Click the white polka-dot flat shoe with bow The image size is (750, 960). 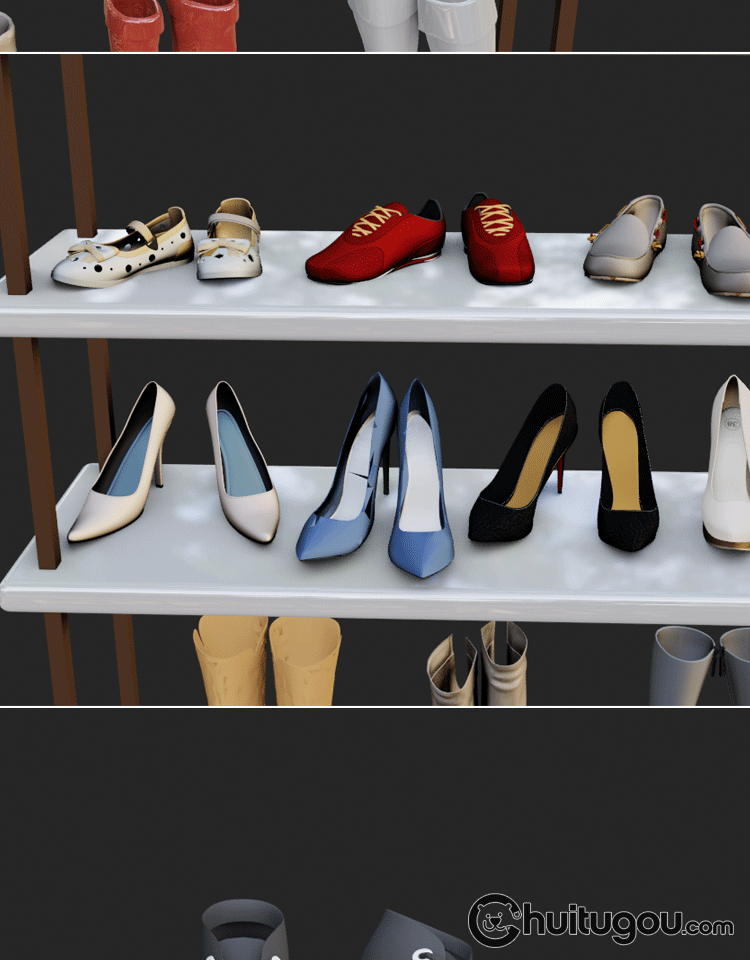tap(122, 248)
